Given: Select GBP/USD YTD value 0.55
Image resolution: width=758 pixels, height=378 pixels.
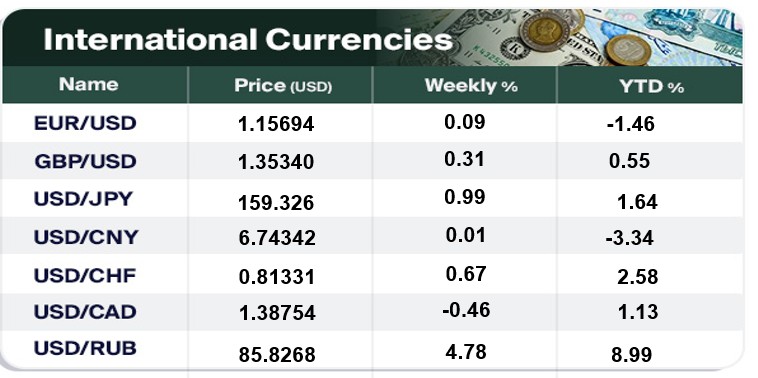Looking at the screenshot, I should pyautogui.click(x=629, y=161).
